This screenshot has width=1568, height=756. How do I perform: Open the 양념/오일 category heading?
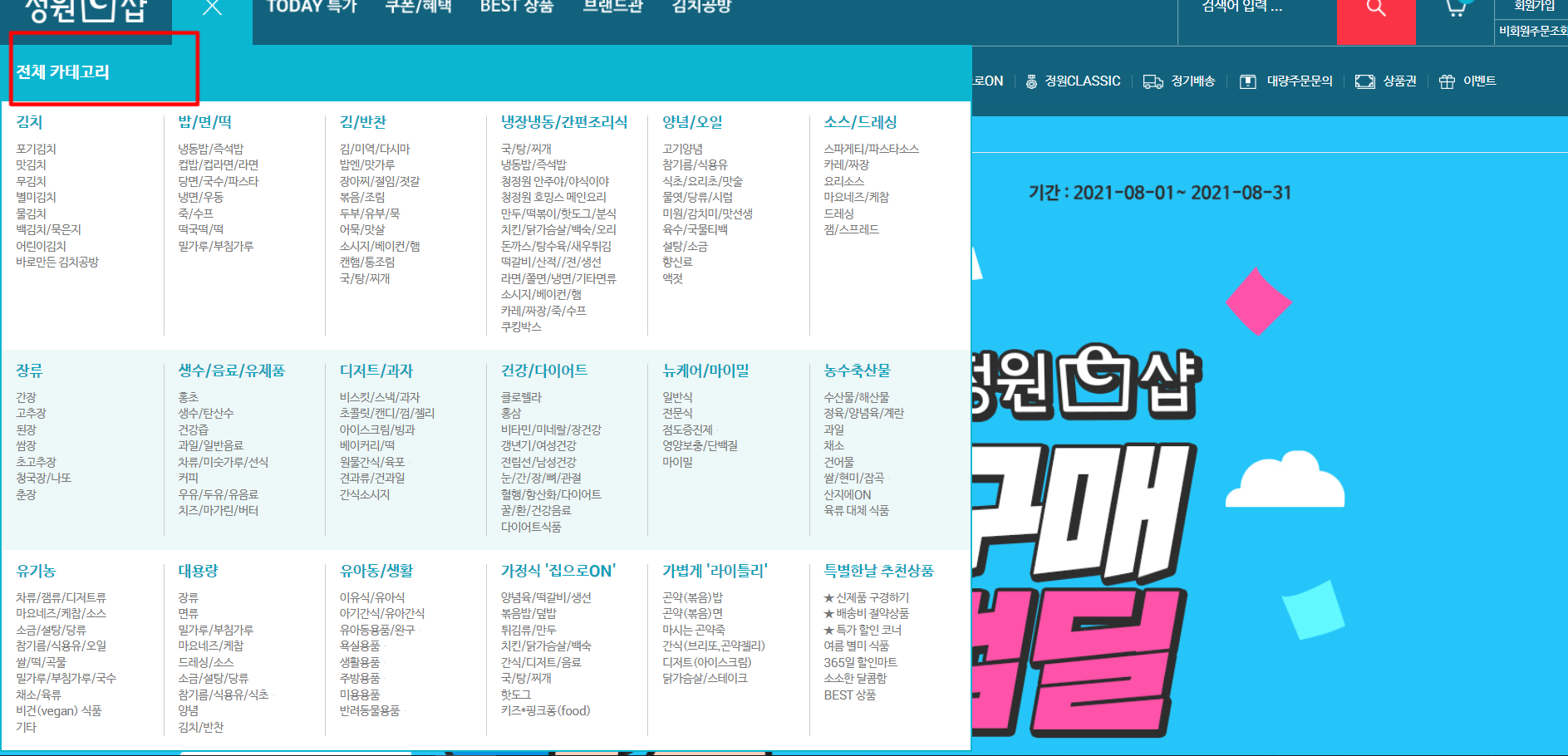(692, 122)
